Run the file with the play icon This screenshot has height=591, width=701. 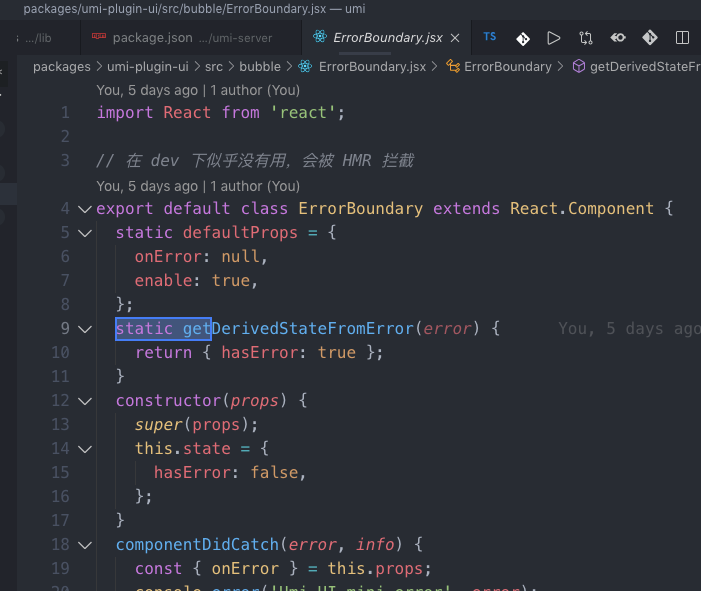tap(553, 38)
